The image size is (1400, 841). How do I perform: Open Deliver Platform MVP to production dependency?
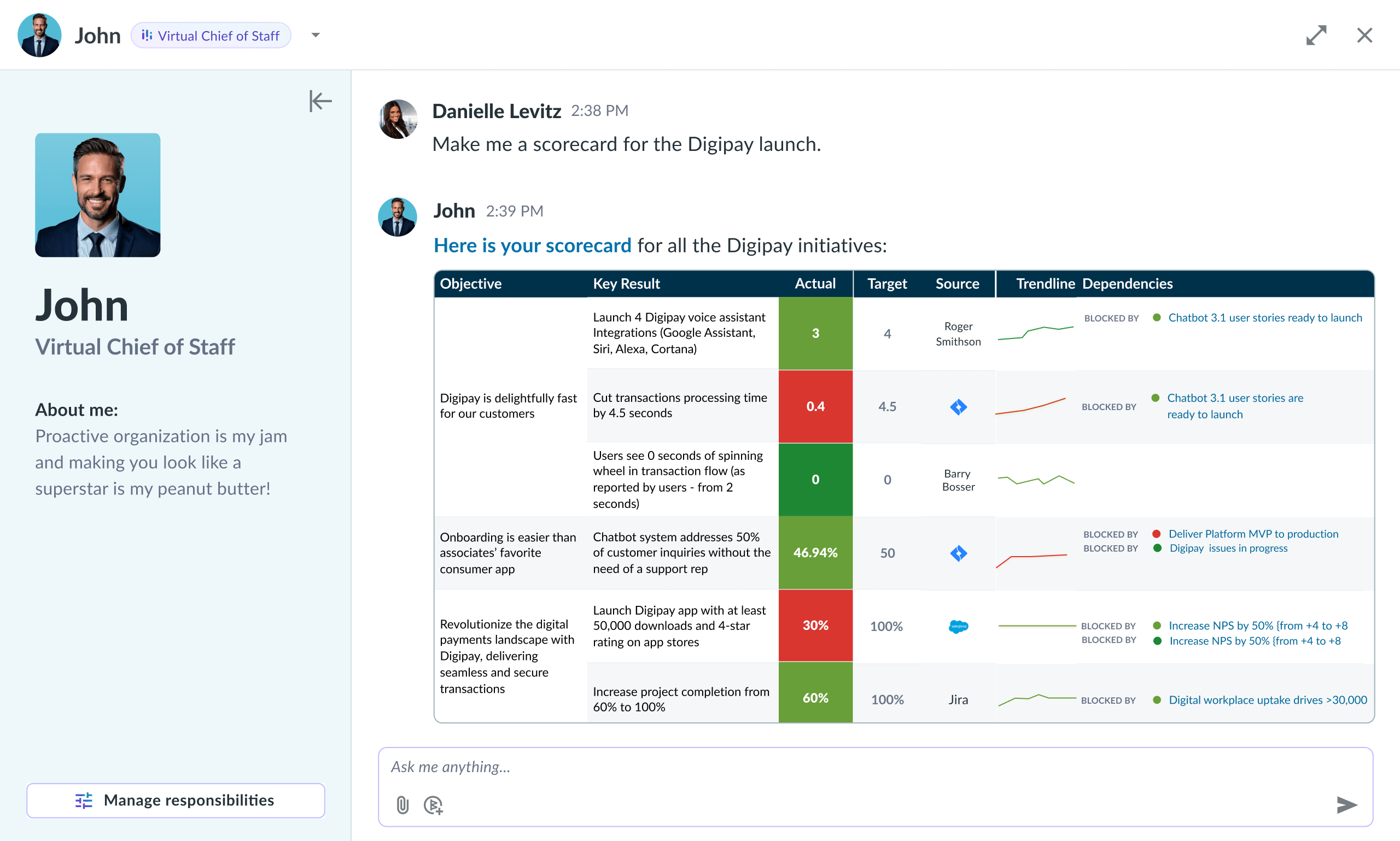click(x=1253, y=534)
